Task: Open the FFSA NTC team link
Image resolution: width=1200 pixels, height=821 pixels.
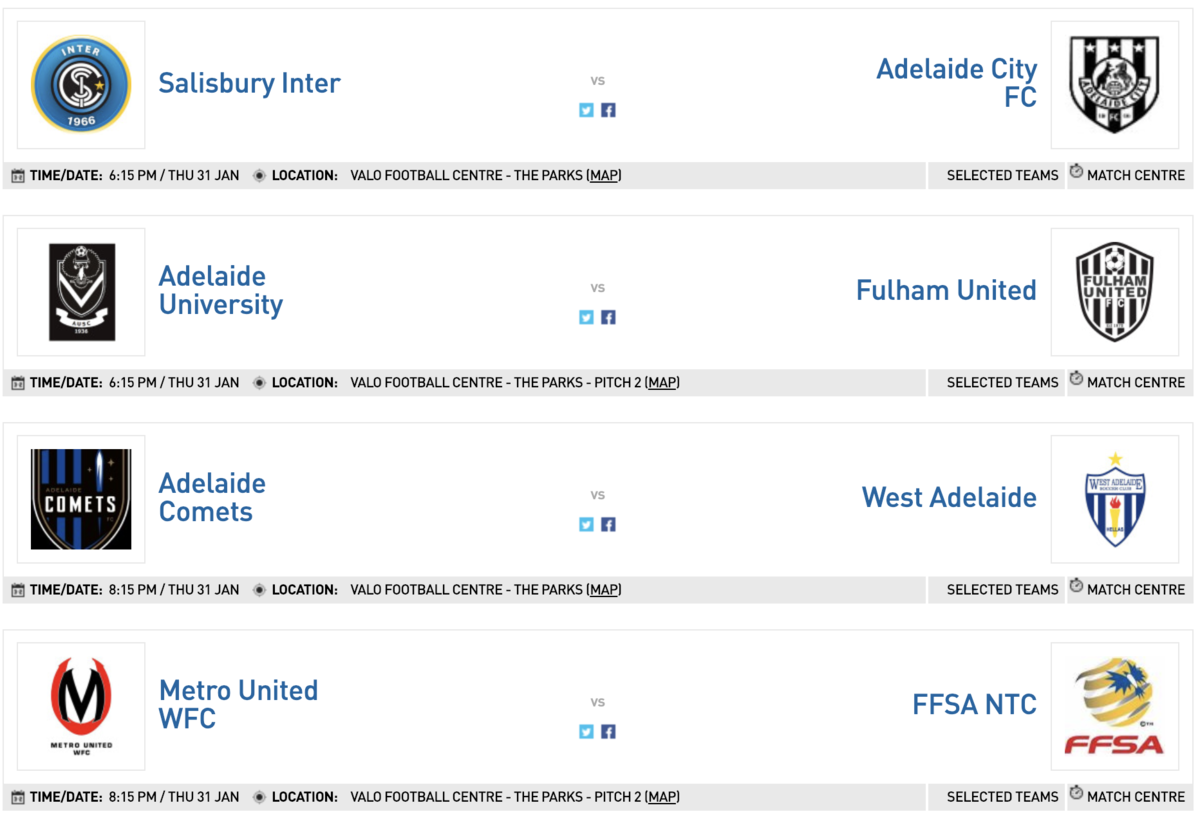Action: pyautogui.click(x=974, y=704)
